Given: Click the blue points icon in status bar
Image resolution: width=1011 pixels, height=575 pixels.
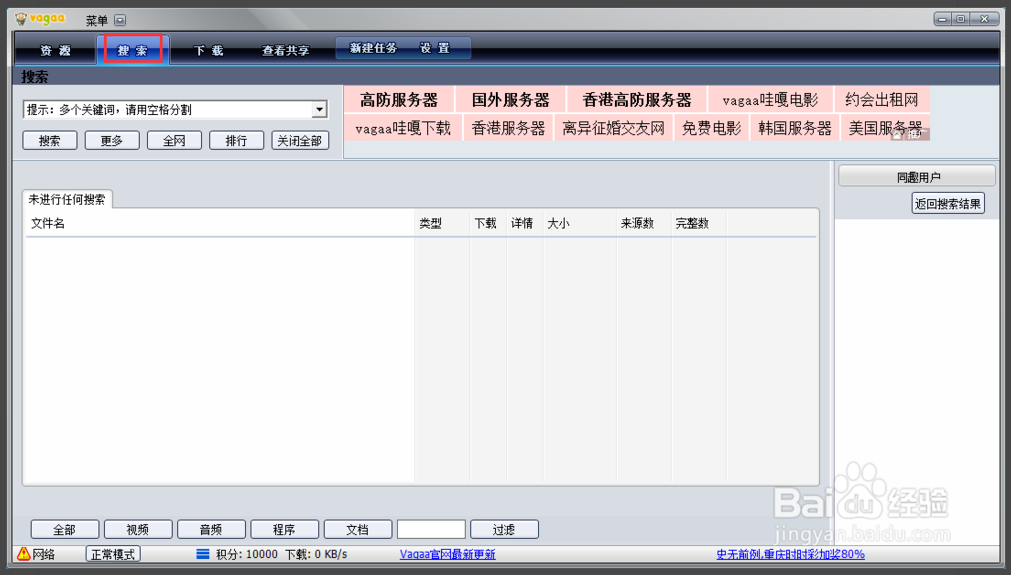Looking at the screenshot, I should click(x=202, y=554).
